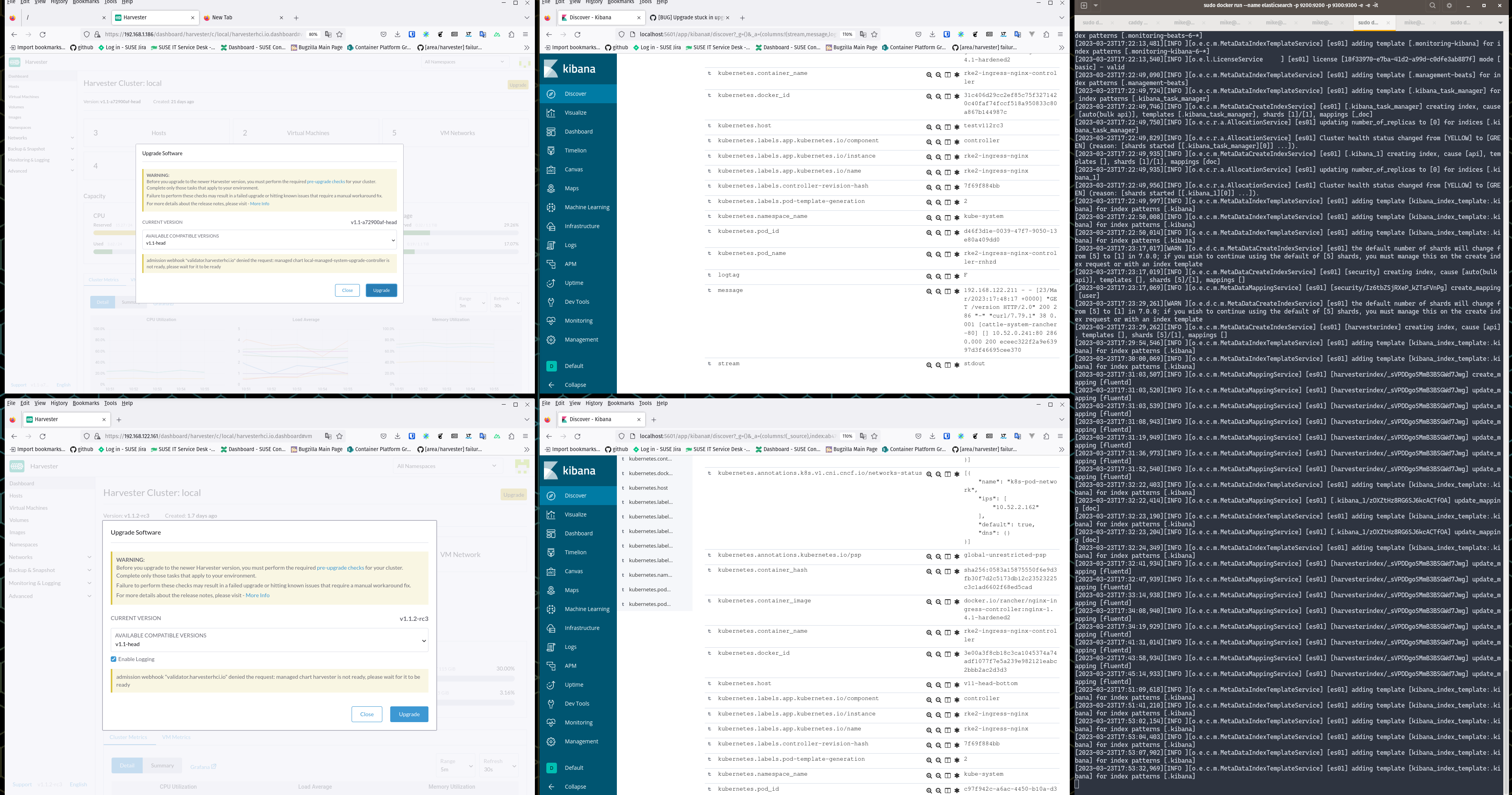
Task: Open Visualize in top Kibana sidebar
Action: pos(575,113)
